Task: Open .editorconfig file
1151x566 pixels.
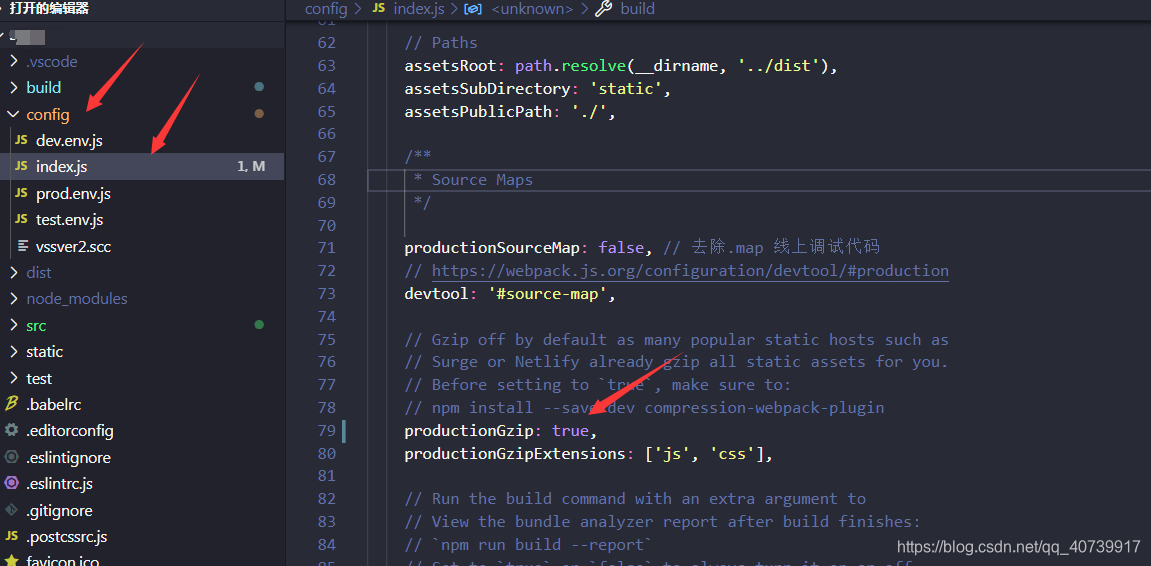Action: coord(70,430)
